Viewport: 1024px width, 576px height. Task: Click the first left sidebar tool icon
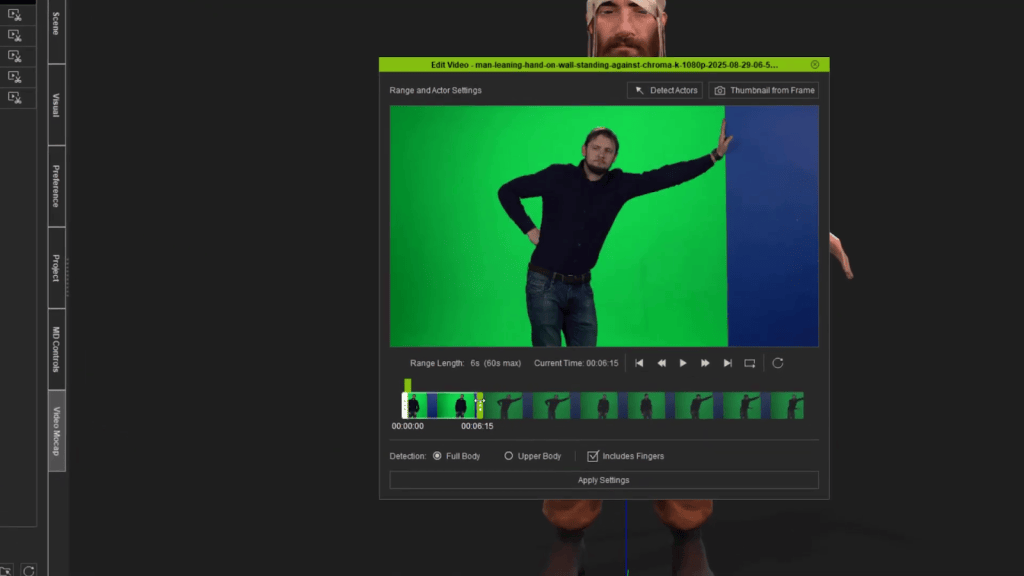point(14,14)
